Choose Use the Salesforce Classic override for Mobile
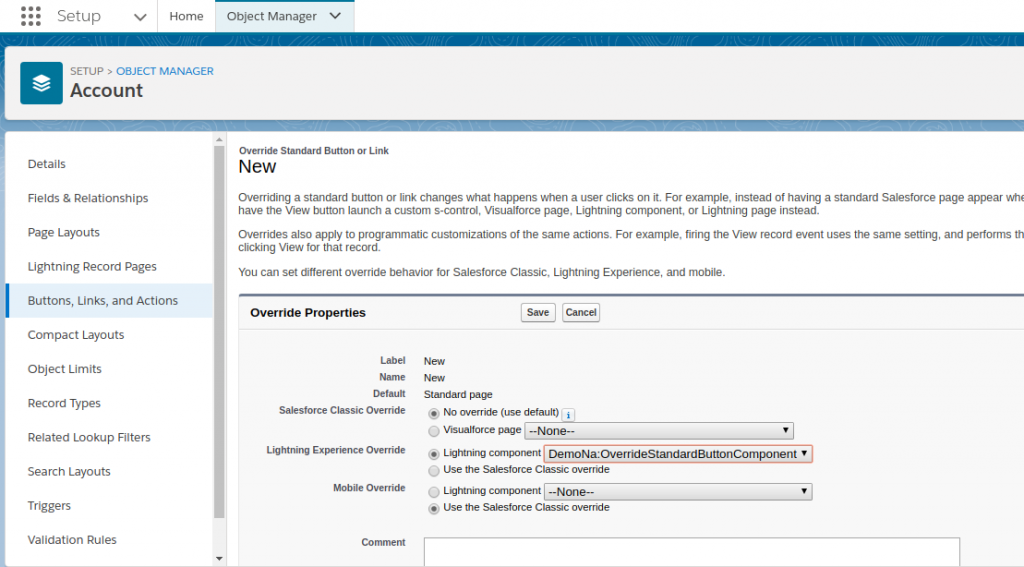The image size is (1024, 567). point(434,509)
